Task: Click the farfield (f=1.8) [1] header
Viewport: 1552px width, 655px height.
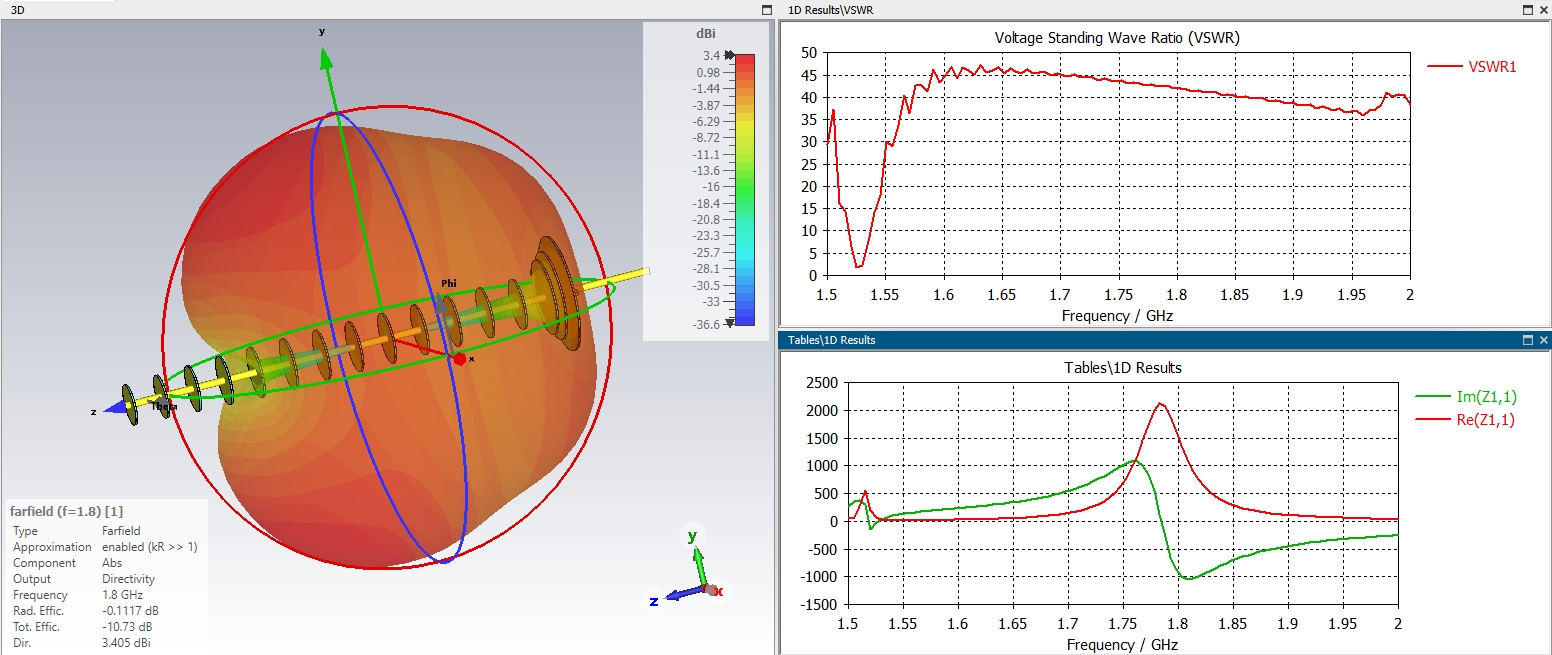Action: [x=66, y=512]
